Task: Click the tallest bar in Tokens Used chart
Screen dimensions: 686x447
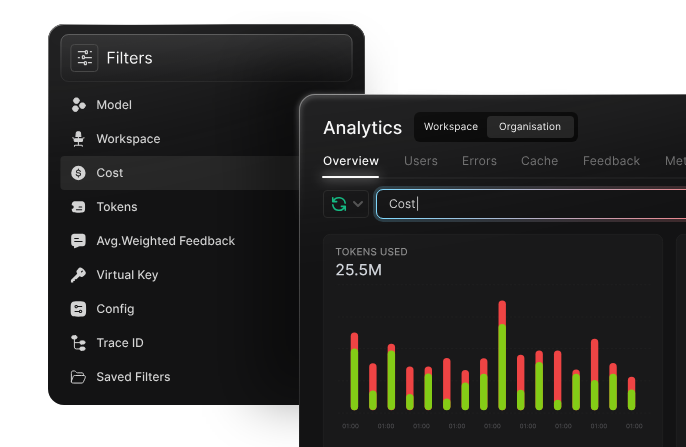Action: [x=501, y=355]
